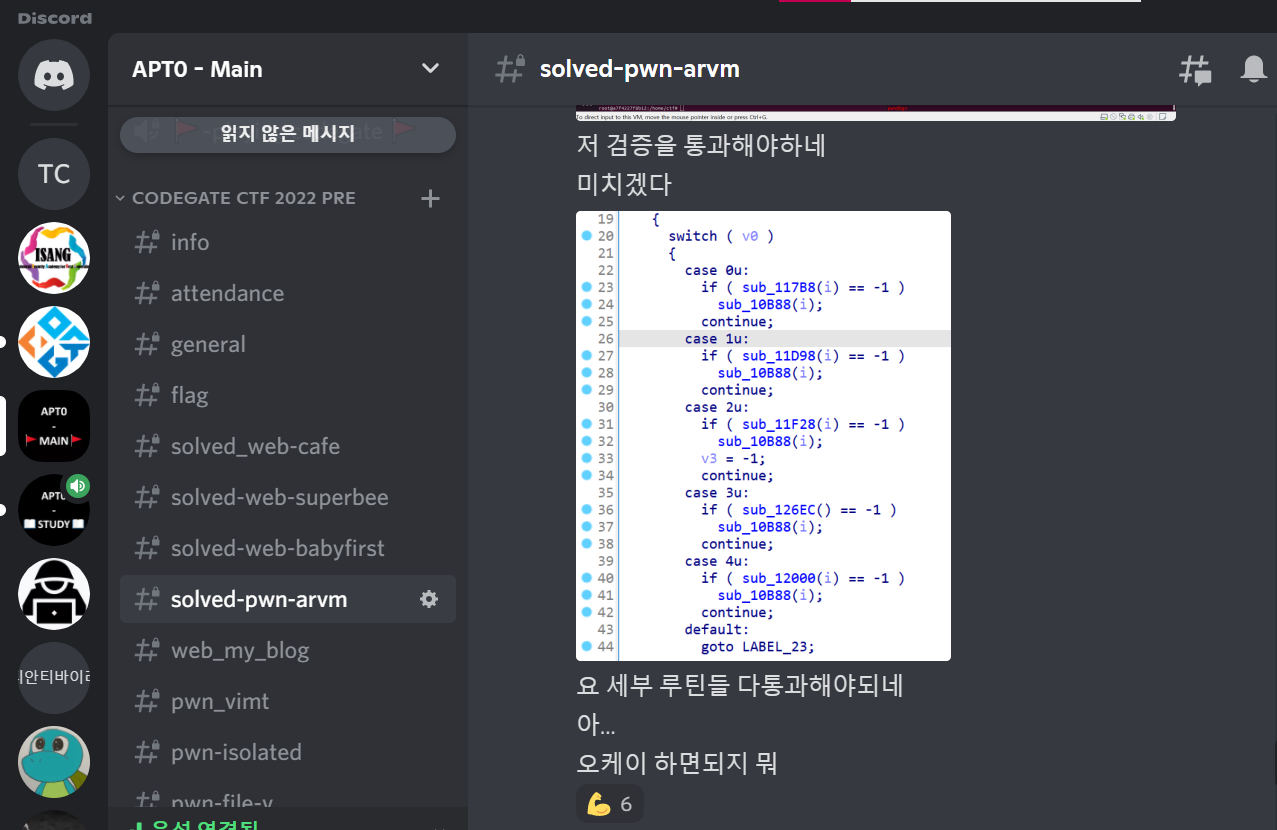Open the solved-web-superbee channel
This screenshot has height=830, width=1277.
click(x=288, y=497)
